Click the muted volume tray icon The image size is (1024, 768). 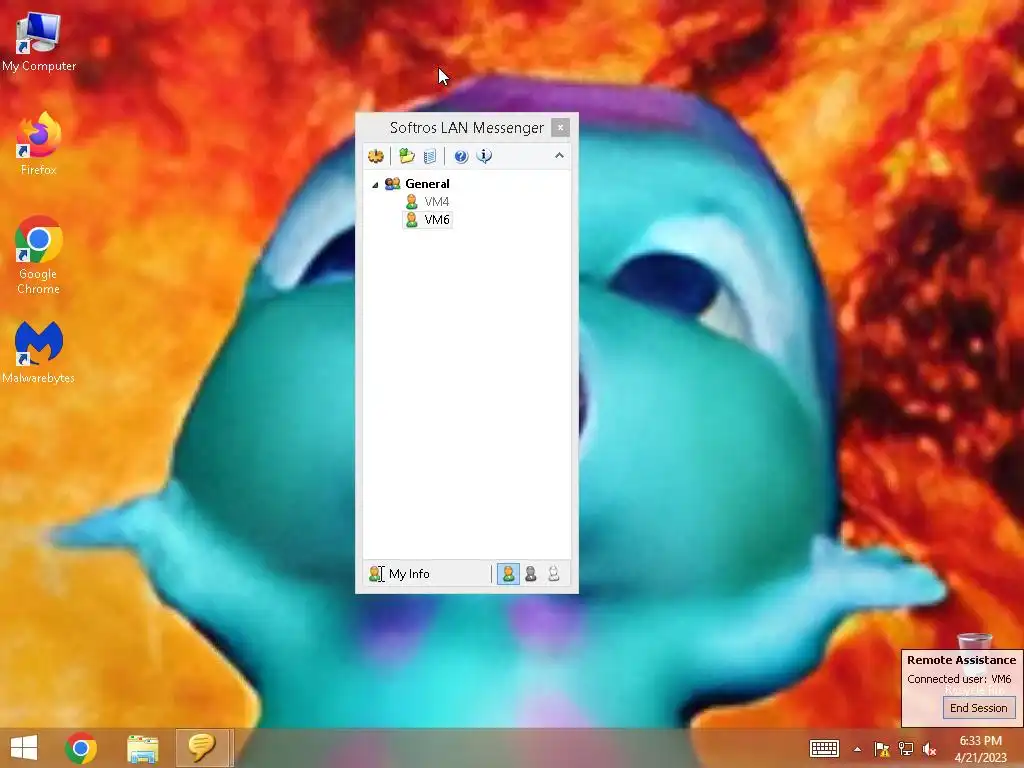(x=929, y=749)
